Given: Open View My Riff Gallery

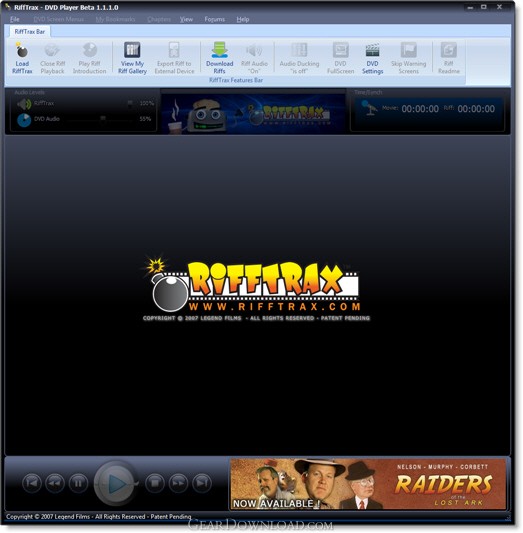Looking at the screenshot, I should (x=132, y=58).
